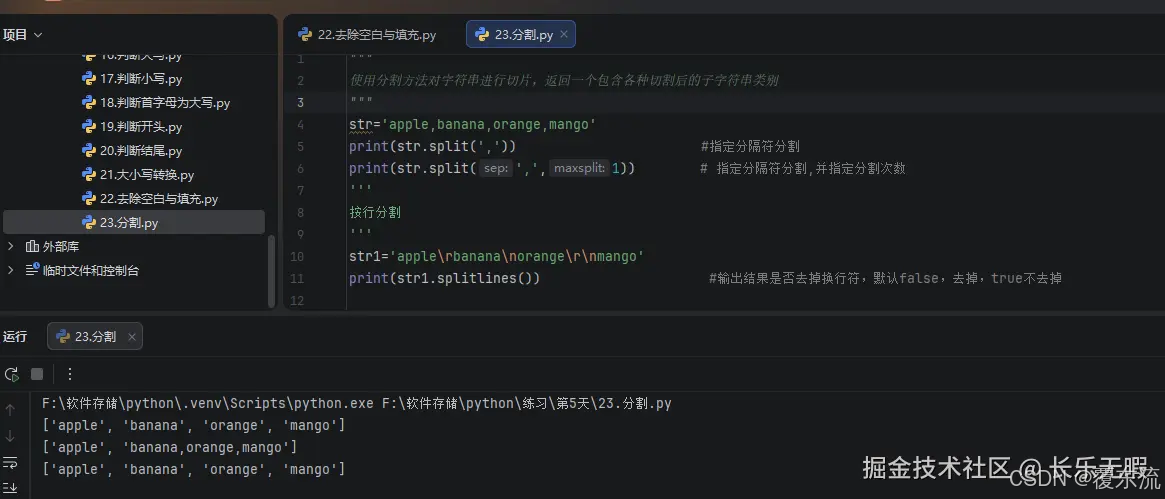
Task: Click the 运行 tool window label
Action: click(x=15, y=336)
